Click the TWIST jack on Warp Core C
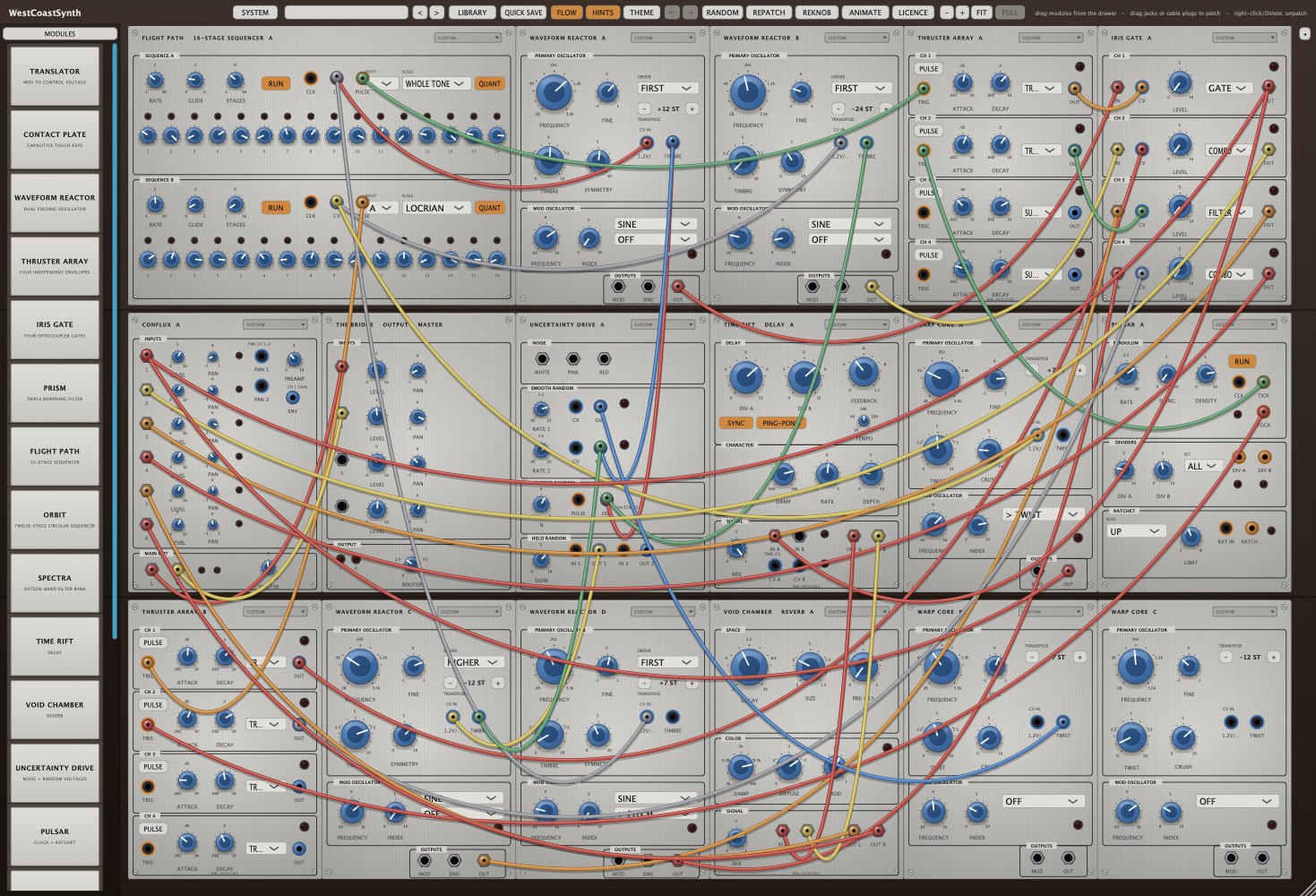Image resolution: width=1316 pixels, height=896 pixels. (x=1257, y=722)
